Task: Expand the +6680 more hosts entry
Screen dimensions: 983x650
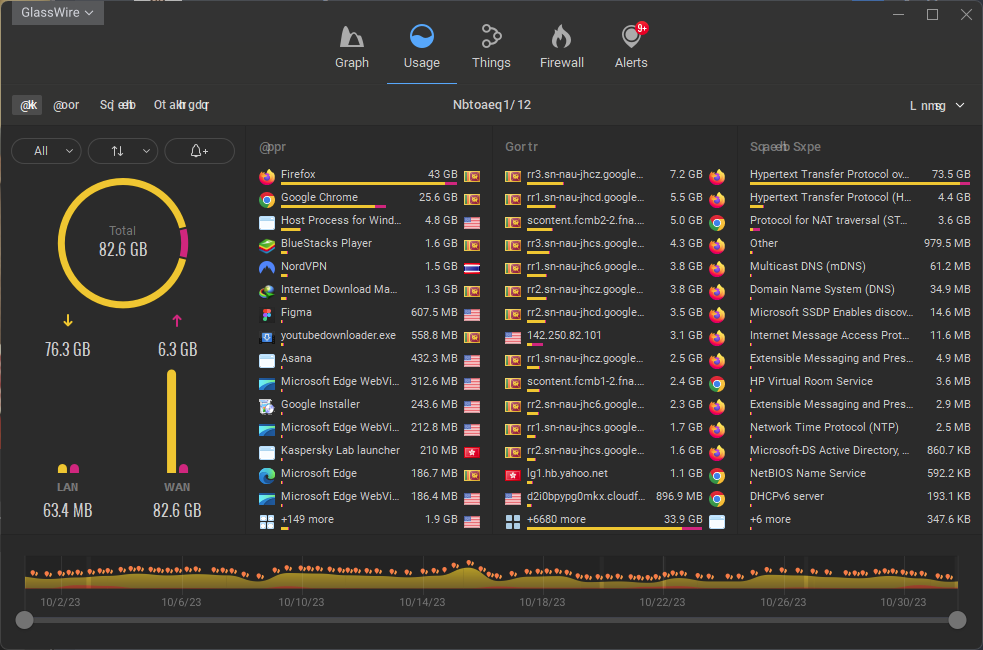Action: coord(615,520)
